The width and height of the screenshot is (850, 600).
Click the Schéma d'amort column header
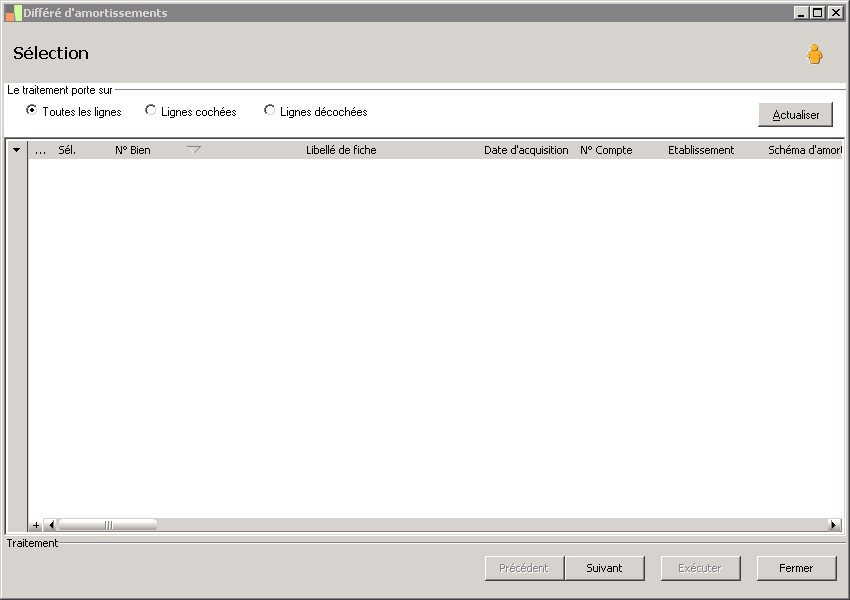click(804, 150)
